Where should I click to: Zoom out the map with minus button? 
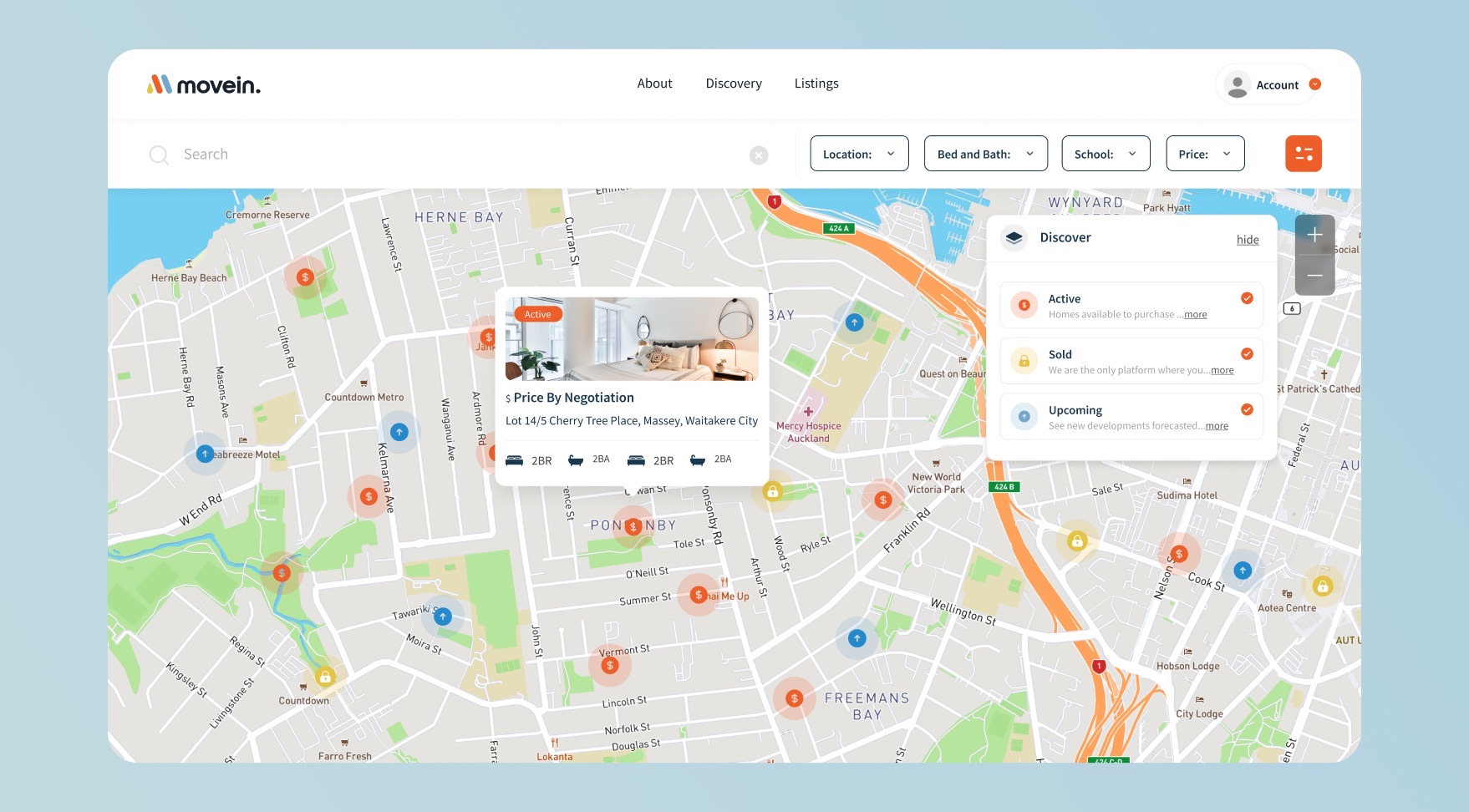[1314, 275]
